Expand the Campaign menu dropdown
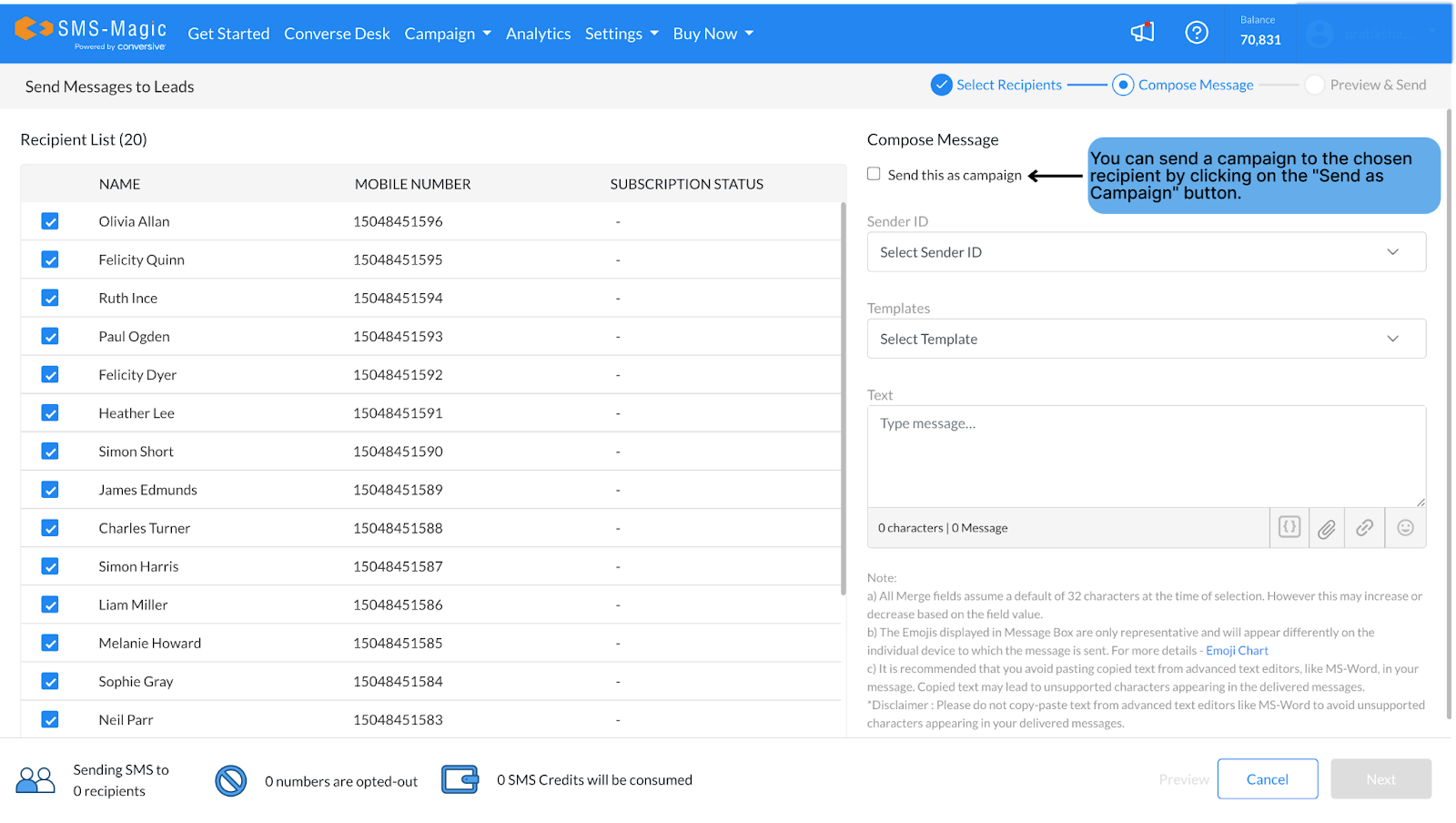Screen dimensions: 1456x823 click(x=448, y=34)
